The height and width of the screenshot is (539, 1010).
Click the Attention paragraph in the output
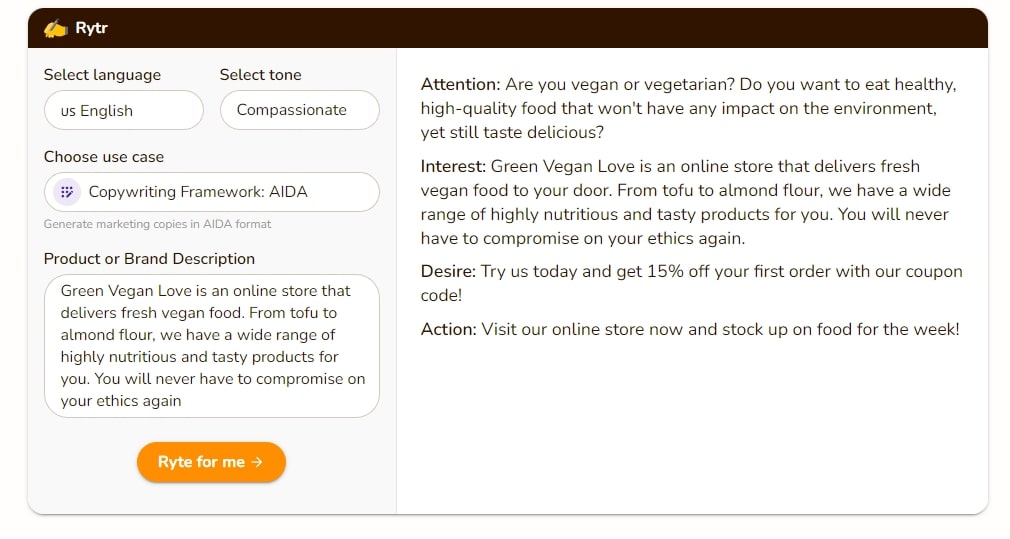tap(688, 108)
